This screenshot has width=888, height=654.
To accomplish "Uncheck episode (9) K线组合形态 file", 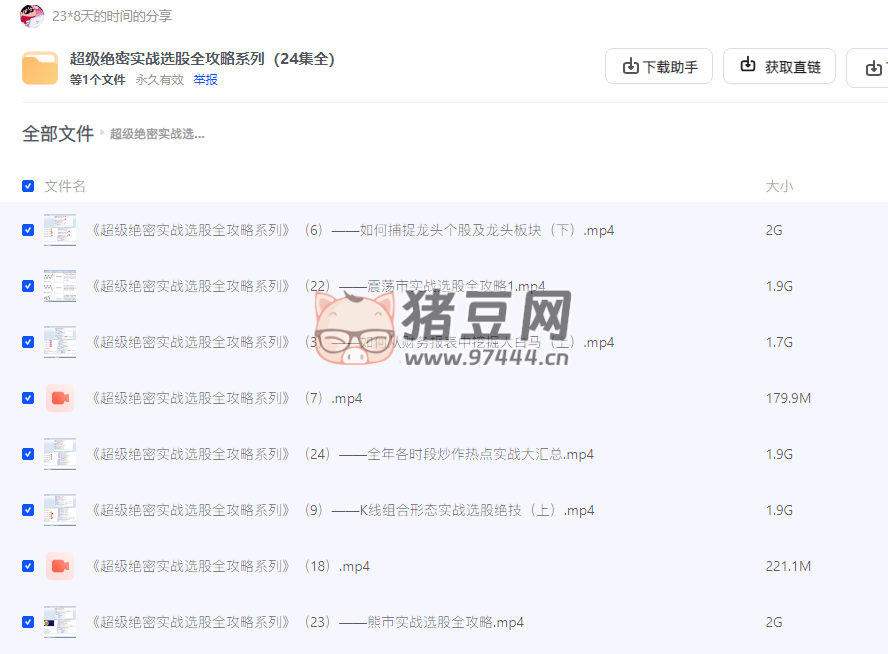I will coord(28,509).
